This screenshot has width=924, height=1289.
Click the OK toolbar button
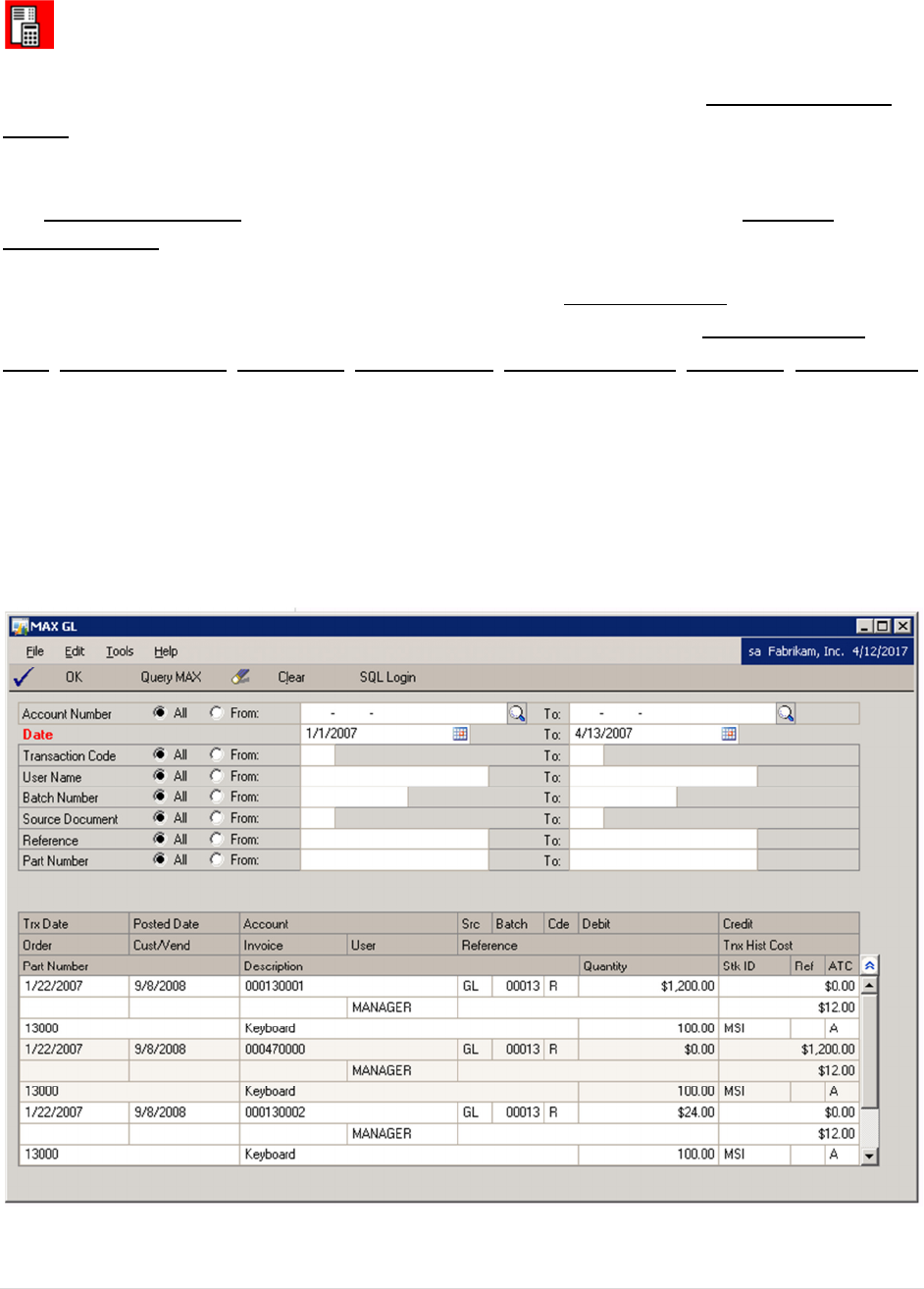[x=75, y=677]
